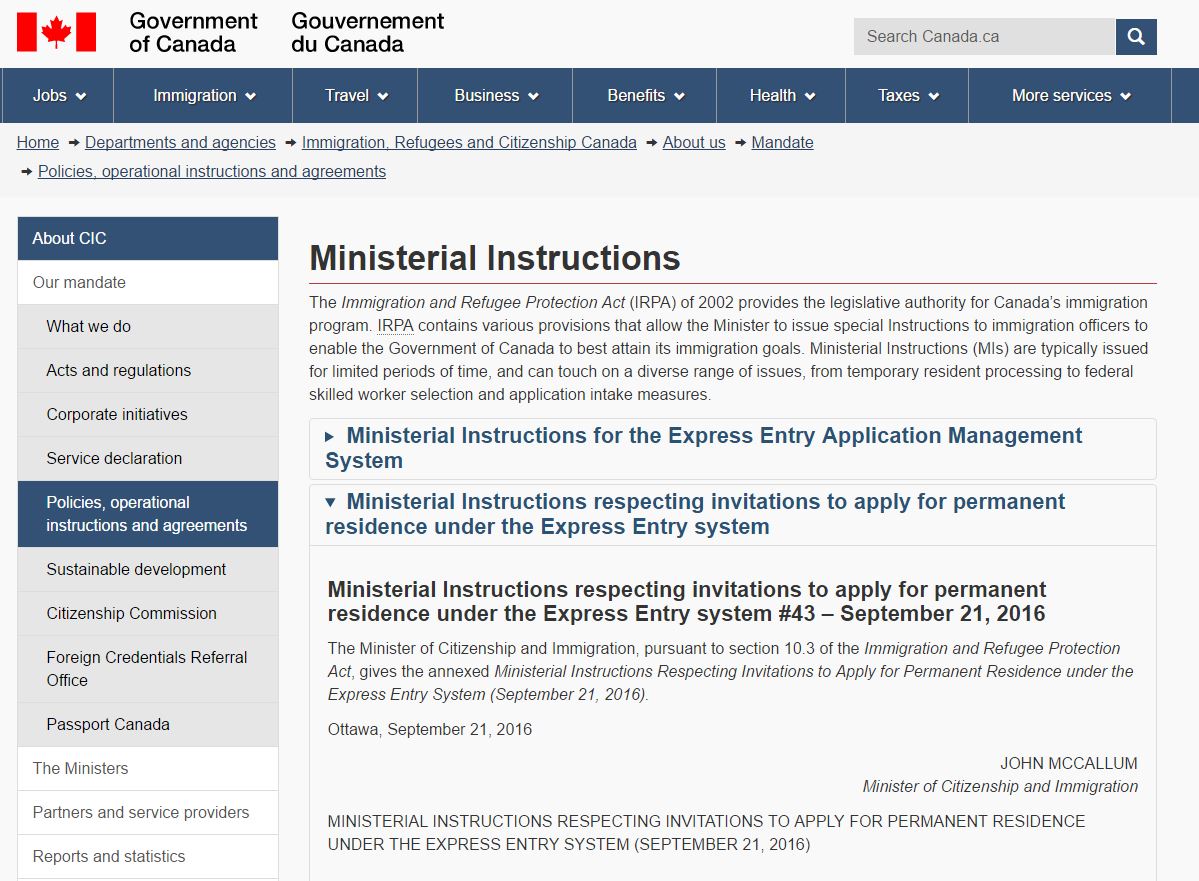Click the Canadian flag logo
1199x881 pixels.
coord(56,32)
